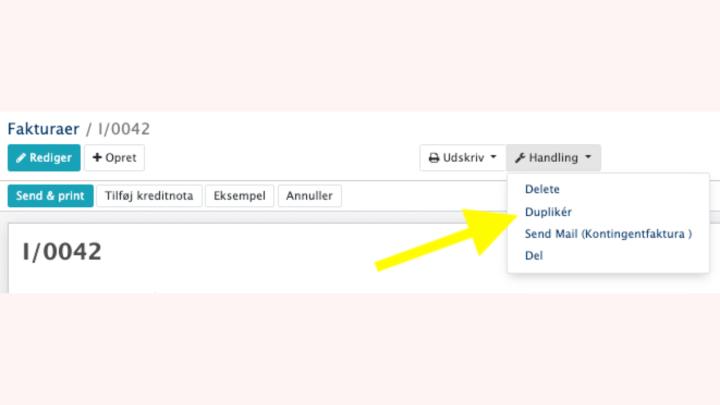
Task: Expand the Udskriv dropdown arrow
Action: coord(493,157)
